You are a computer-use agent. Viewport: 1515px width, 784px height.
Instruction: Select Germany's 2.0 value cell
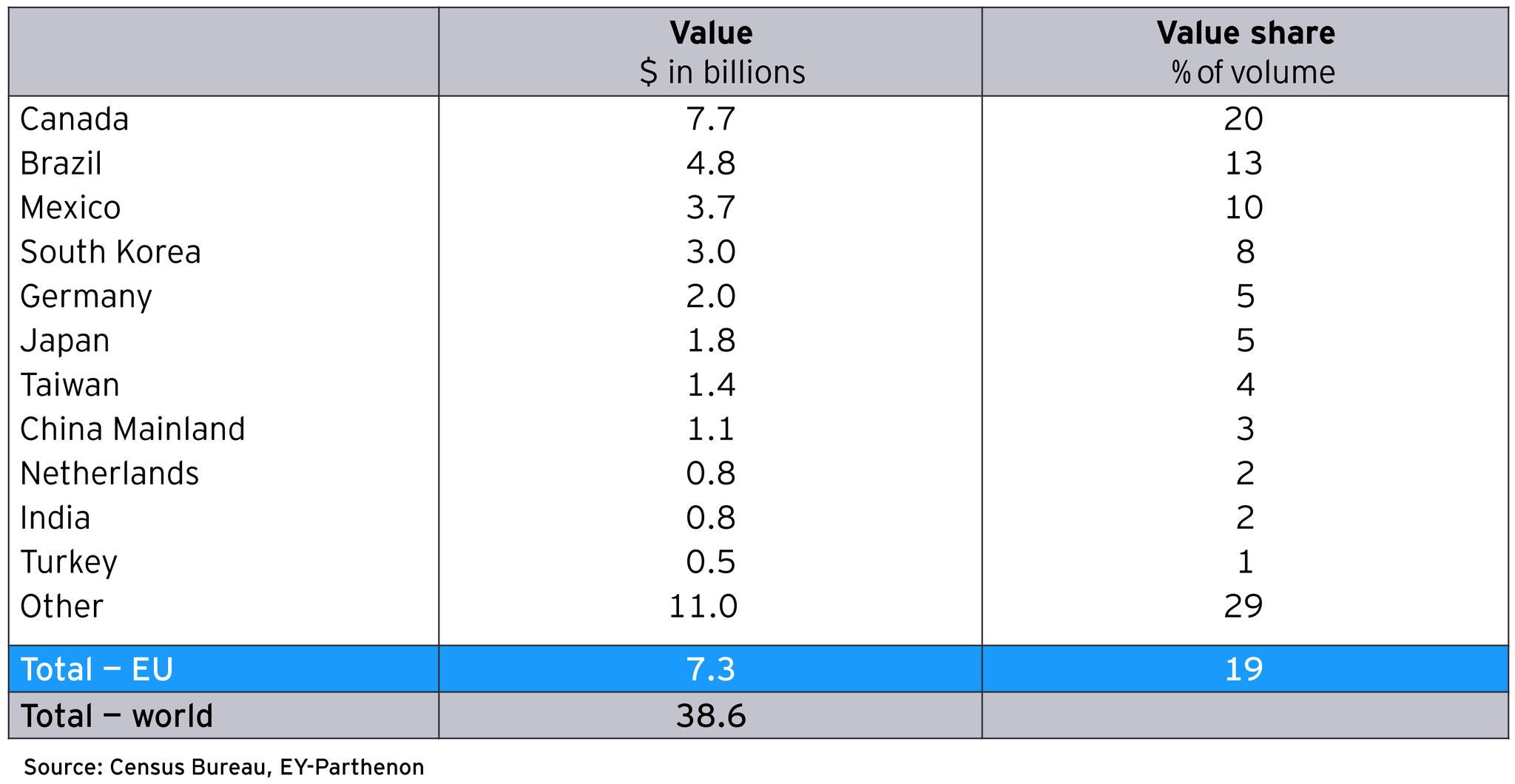(x=711, y=297)
